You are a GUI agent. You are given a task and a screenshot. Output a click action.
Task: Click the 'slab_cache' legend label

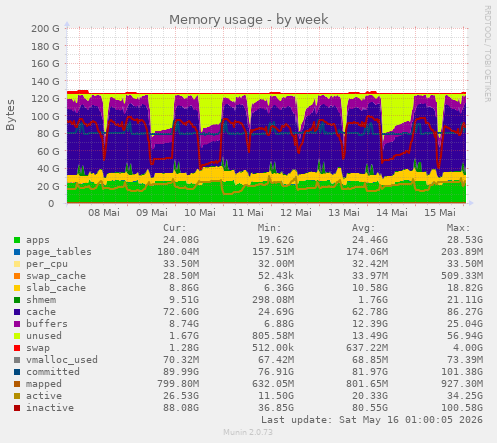point(56,288)
